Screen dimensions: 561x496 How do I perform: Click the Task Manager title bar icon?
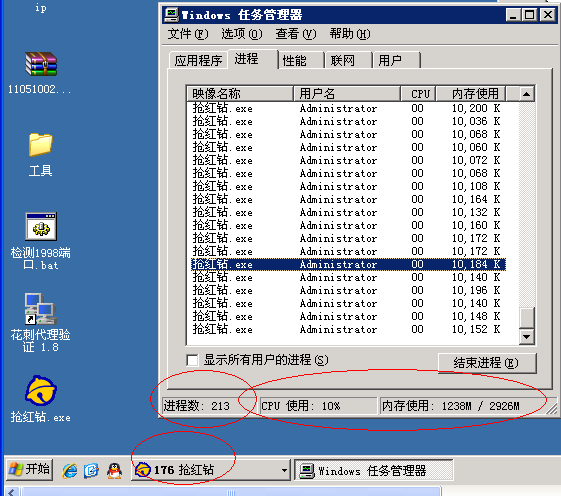tap(171, 15)
